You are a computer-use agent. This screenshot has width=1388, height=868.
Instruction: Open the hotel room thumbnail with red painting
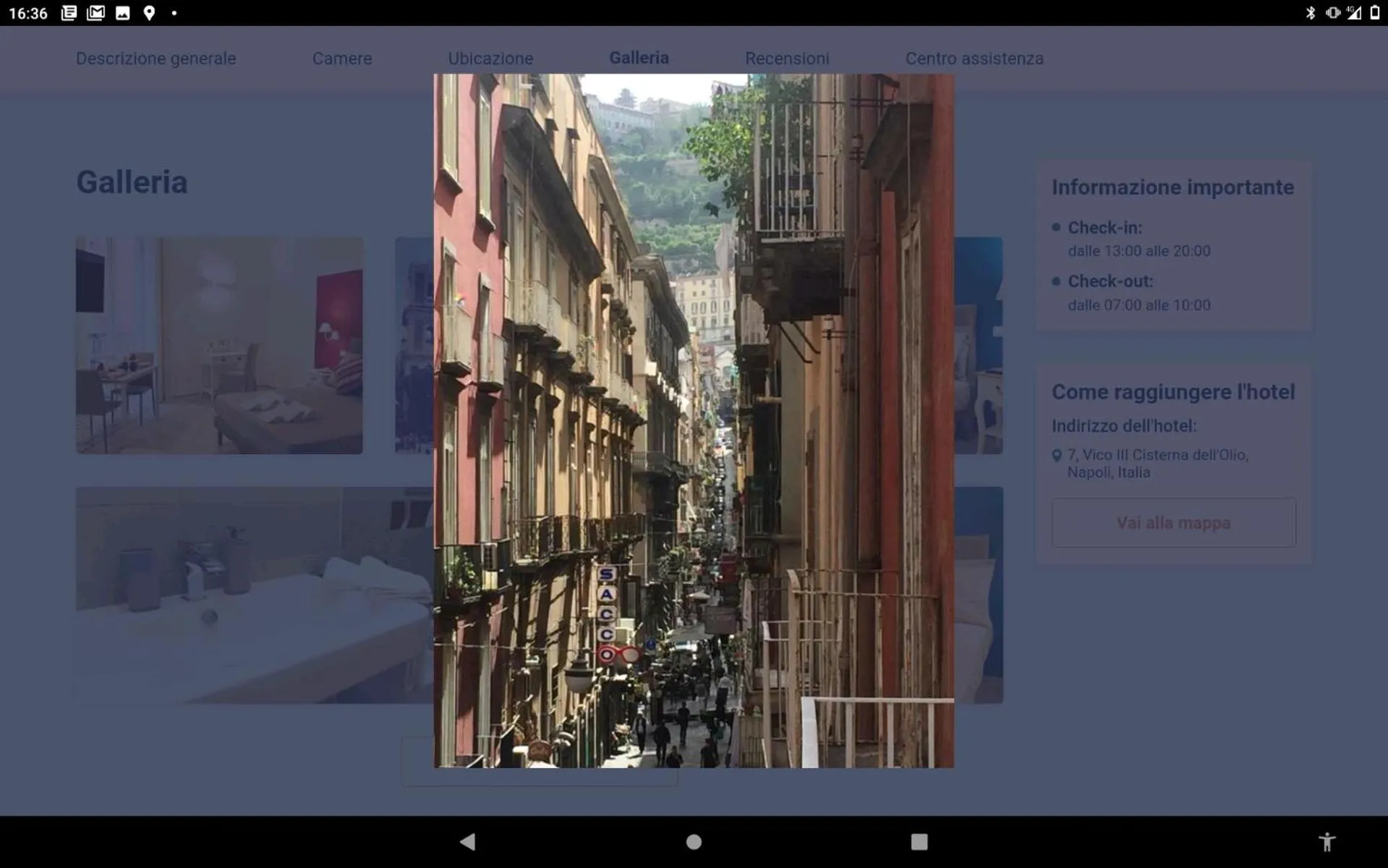click(219, 346)
